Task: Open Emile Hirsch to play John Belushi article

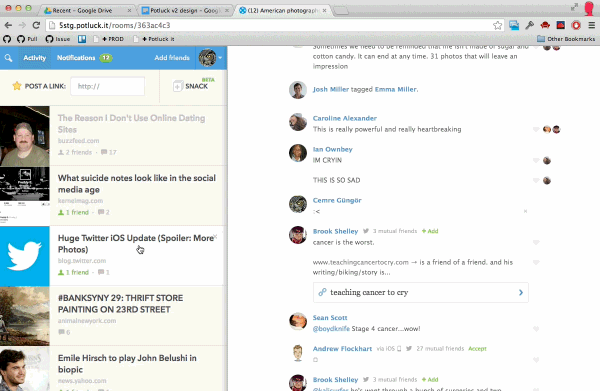Action: pos(127,363)
